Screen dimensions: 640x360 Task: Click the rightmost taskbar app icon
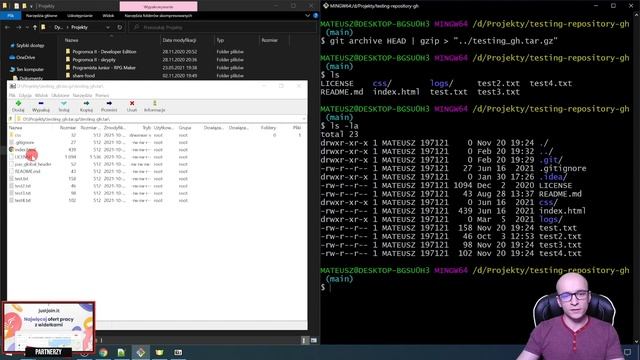(178, 352)
